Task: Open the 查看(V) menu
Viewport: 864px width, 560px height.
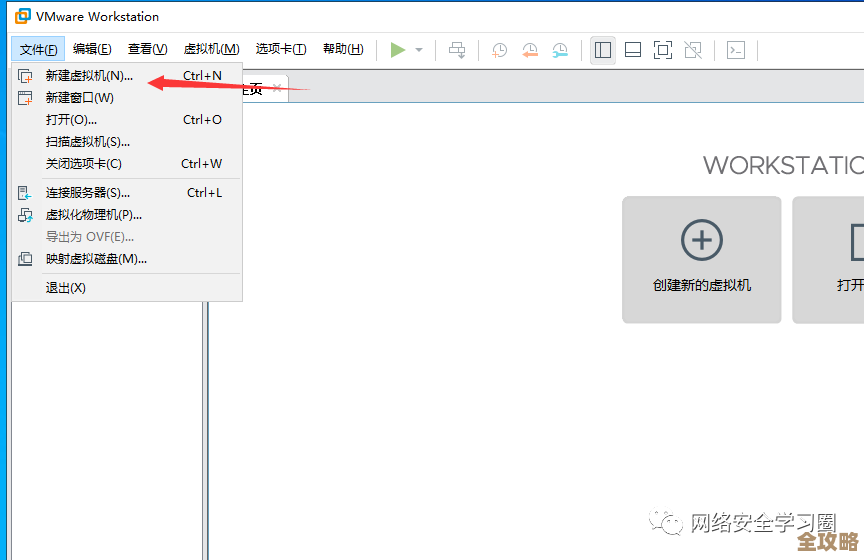Action: (x=147, y=50)
